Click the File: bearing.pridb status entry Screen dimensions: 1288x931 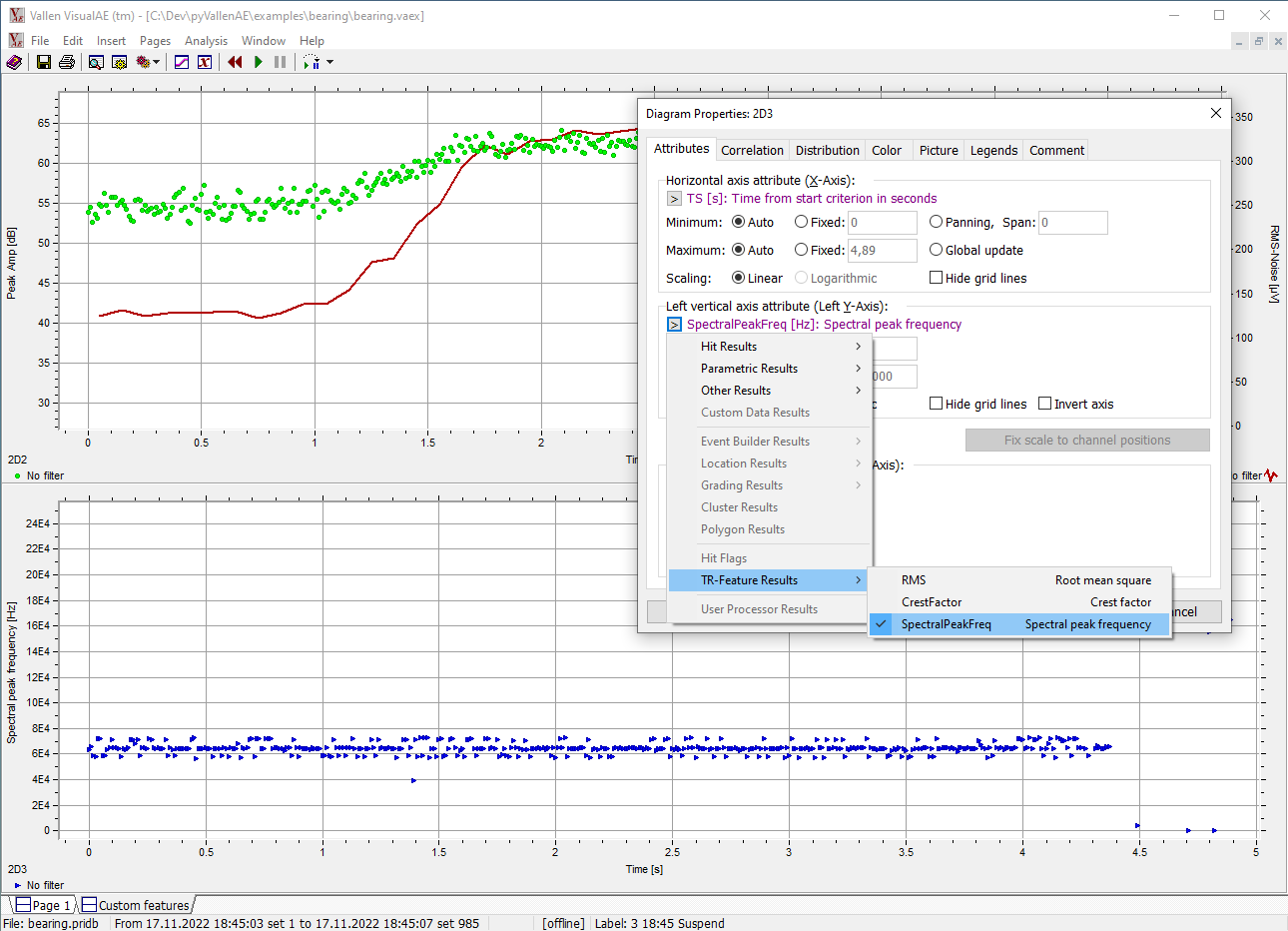[x=52, y=923]
